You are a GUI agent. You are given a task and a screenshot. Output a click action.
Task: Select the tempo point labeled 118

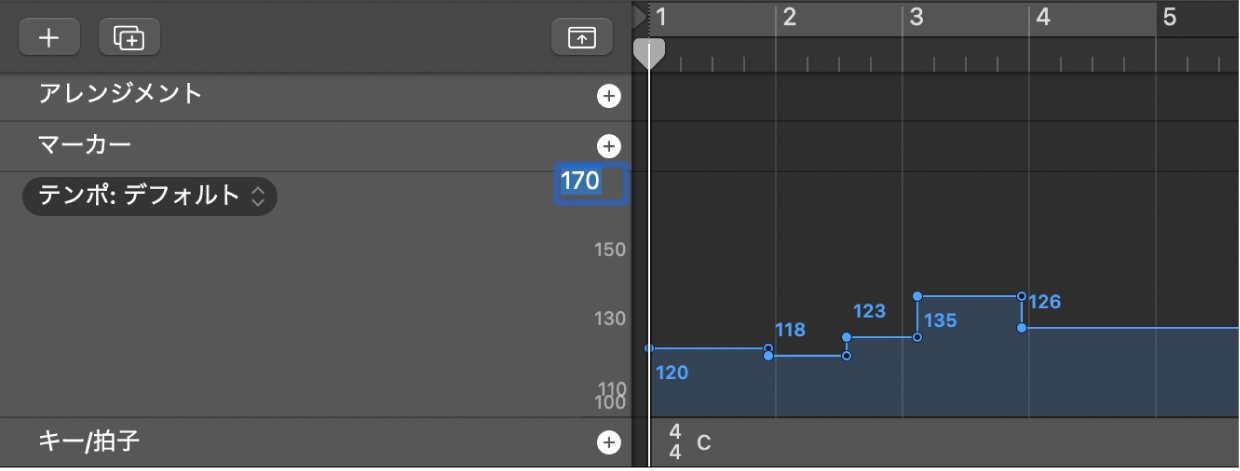point(768,355)
